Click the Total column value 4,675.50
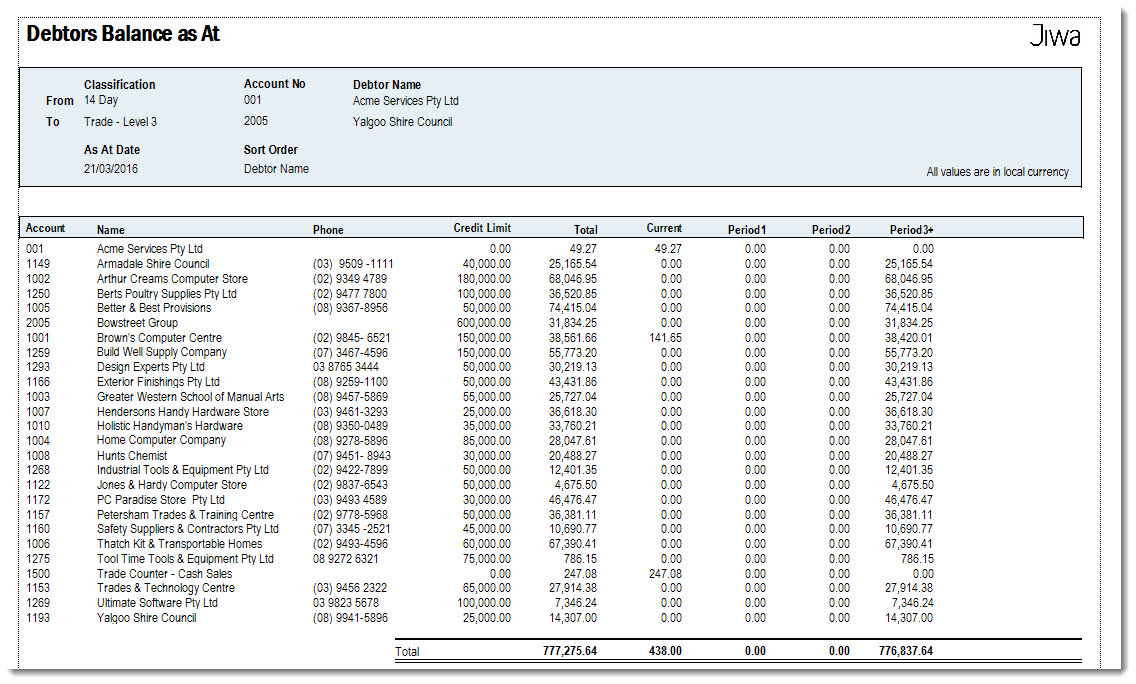1136x684 pixels. pyautogui.click(x=576, y=485)
